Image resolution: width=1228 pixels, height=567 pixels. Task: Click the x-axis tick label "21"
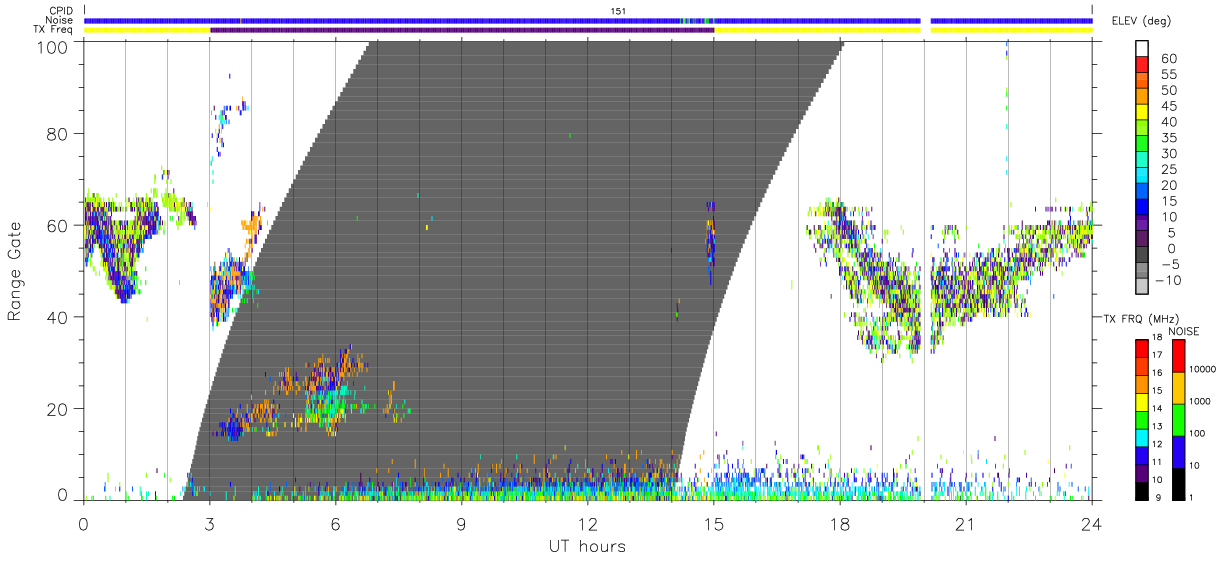965,522
